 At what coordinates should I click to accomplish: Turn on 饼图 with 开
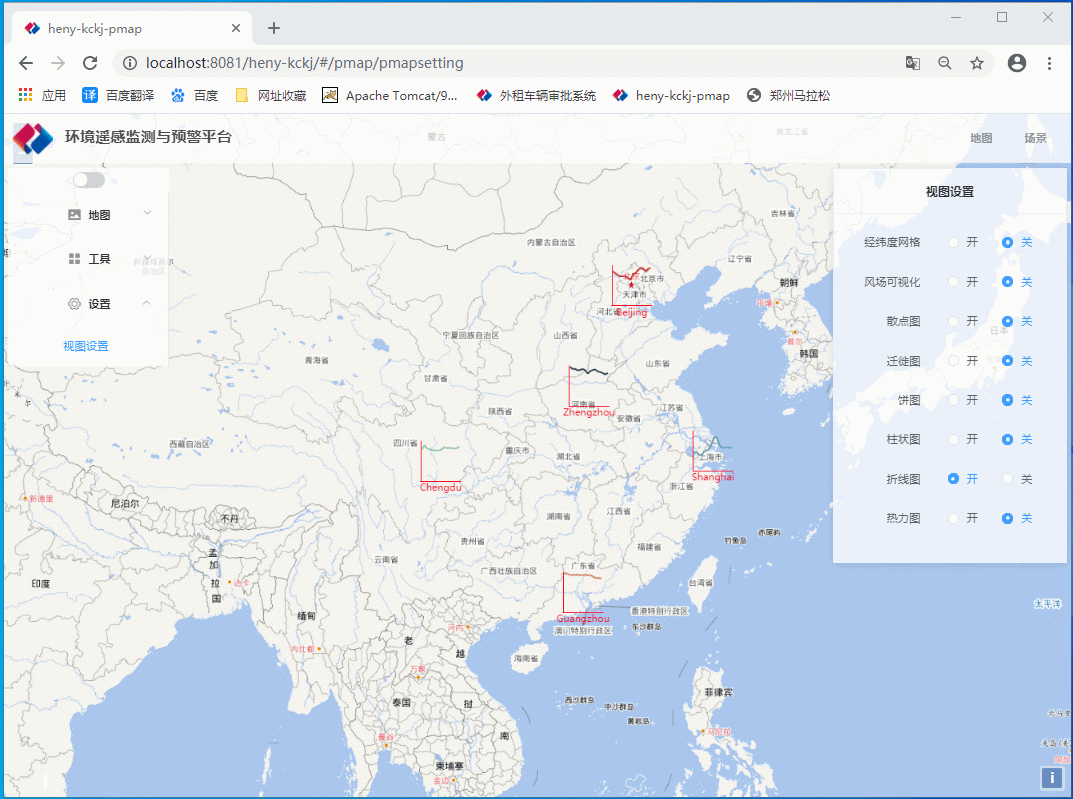(x=963, y=400)
